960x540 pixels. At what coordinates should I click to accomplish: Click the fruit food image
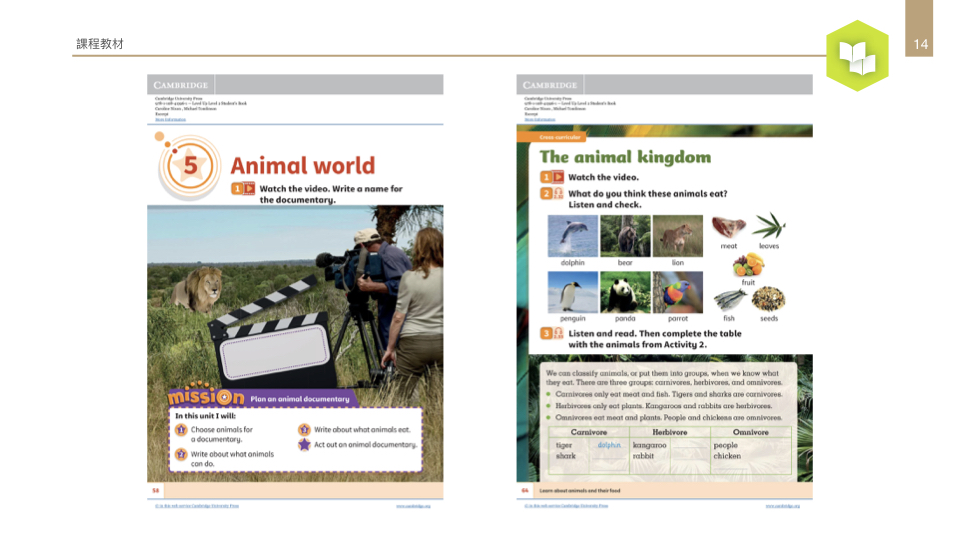point(748,265)
